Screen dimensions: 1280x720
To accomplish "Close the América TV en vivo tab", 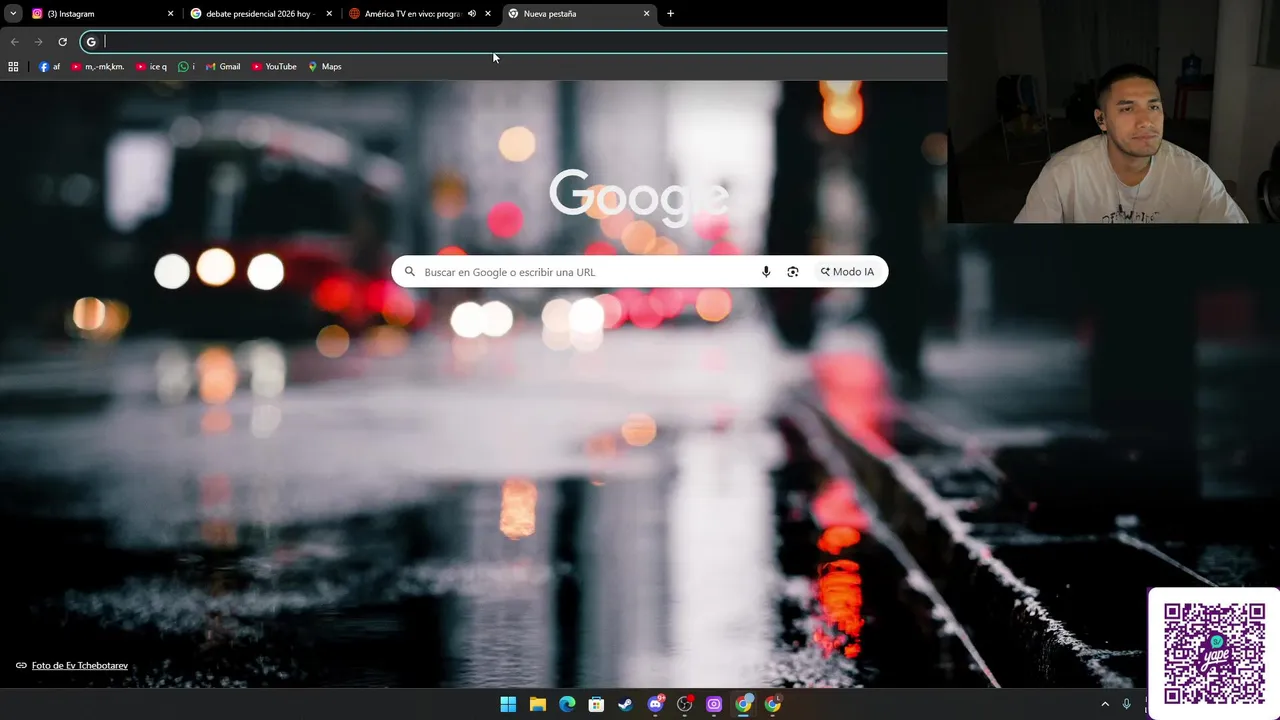I will [488, 13].
